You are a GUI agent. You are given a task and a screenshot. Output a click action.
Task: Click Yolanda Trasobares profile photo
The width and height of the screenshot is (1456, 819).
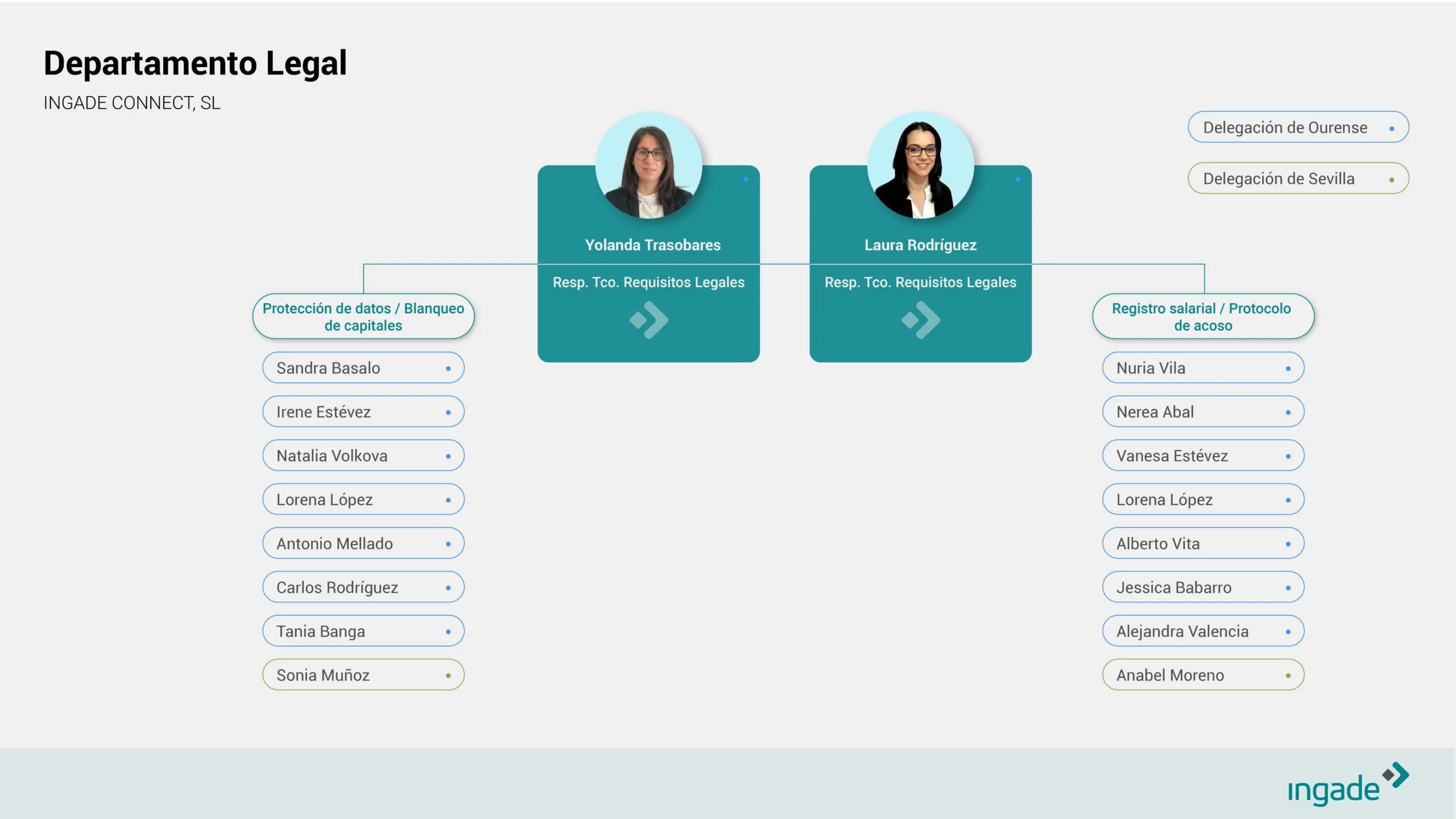[649, 166]
